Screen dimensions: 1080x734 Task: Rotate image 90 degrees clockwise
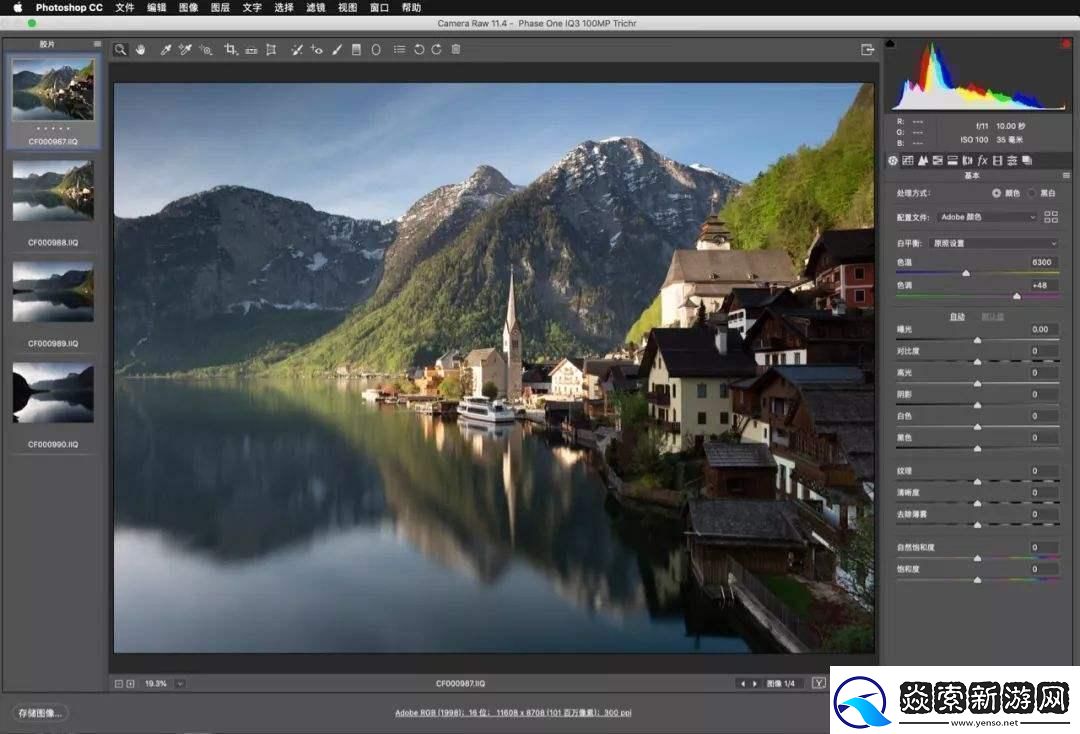click(x=437, y=49)
